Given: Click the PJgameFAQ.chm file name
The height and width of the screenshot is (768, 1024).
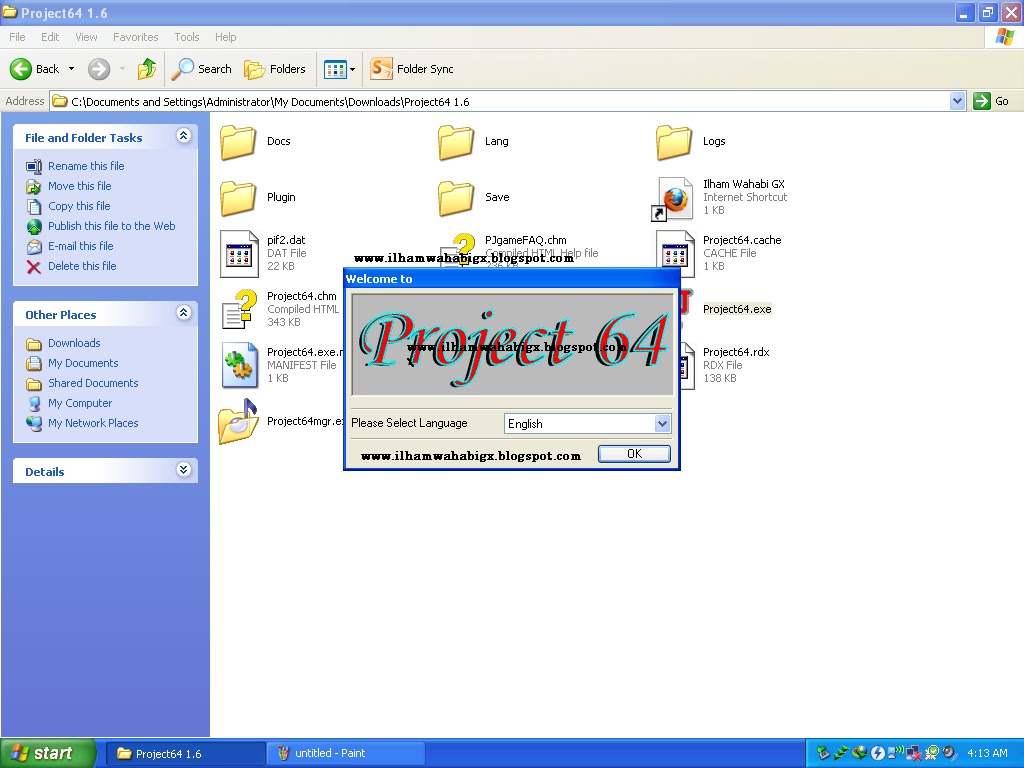Looking at the screenshot, I should (526, 240).
